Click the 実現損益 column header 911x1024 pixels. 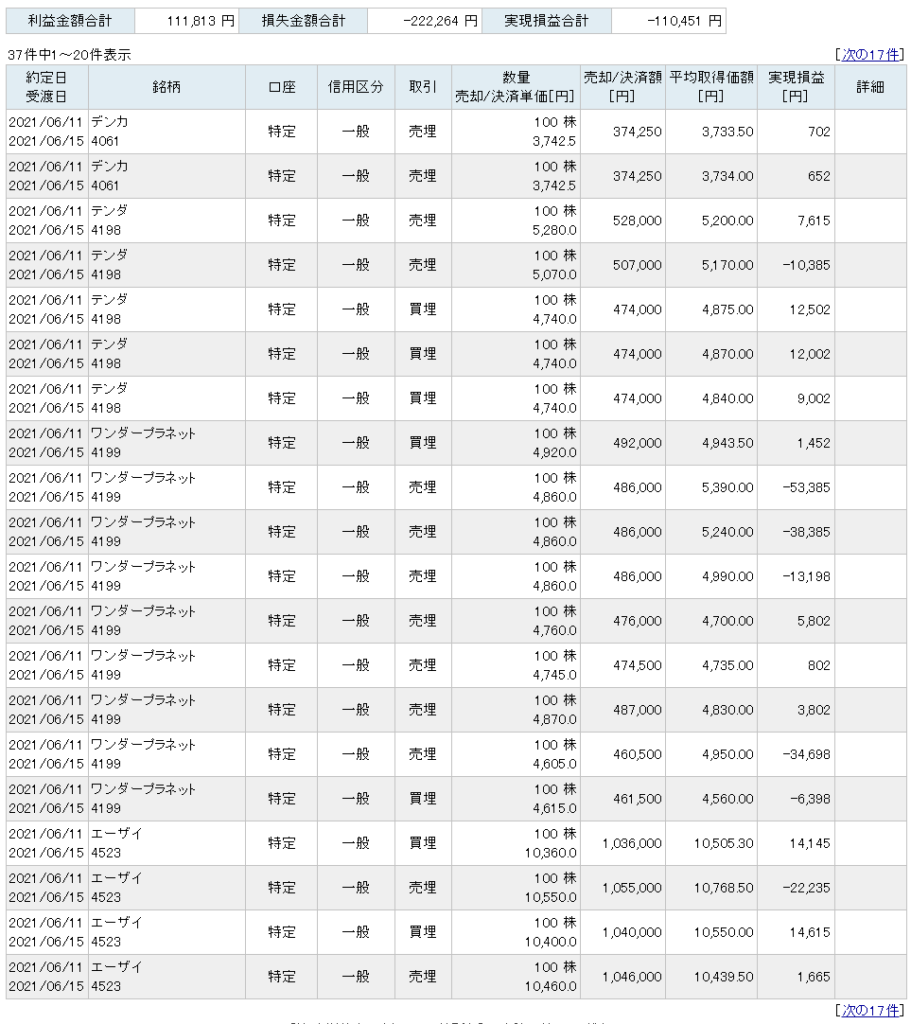(x=795, y=87)
